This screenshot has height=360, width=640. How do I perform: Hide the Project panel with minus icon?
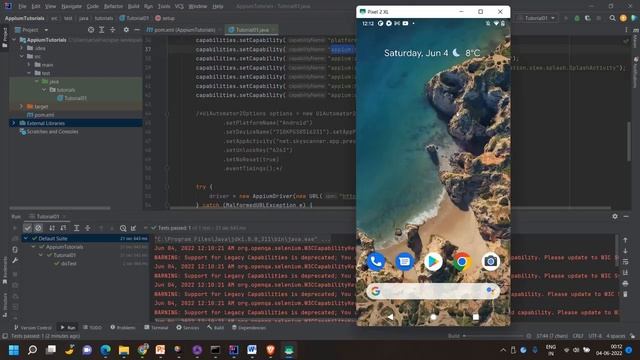click(x=137, y=30)
